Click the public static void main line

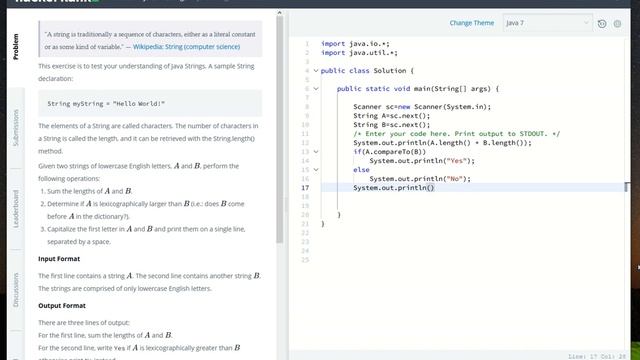[418, 89]
